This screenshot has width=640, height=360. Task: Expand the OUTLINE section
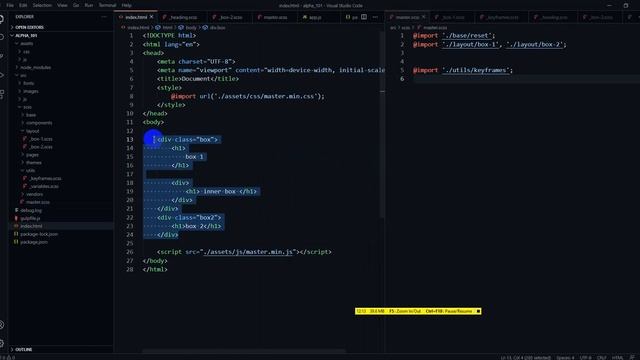click(x=24, y=349)
